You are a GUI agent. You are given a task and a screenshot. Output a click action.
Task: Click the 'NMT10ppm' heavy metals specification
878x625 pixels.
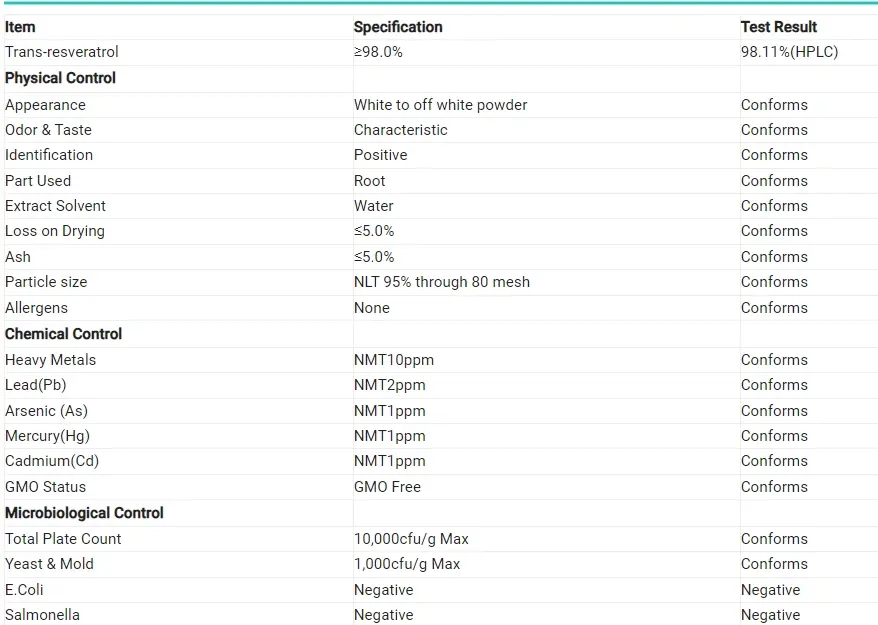pyautogui.click(x=393, y=360)
